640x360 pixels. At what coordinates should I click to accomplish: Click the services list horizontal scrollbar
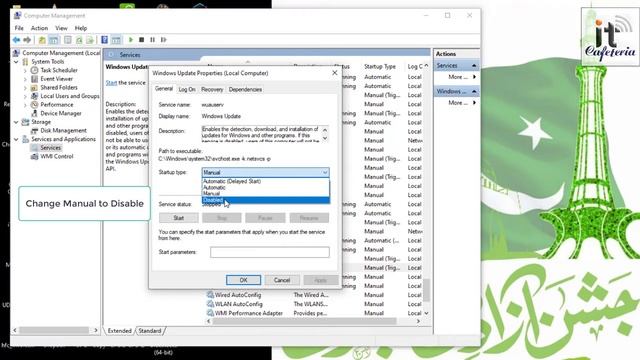[304, 322]
